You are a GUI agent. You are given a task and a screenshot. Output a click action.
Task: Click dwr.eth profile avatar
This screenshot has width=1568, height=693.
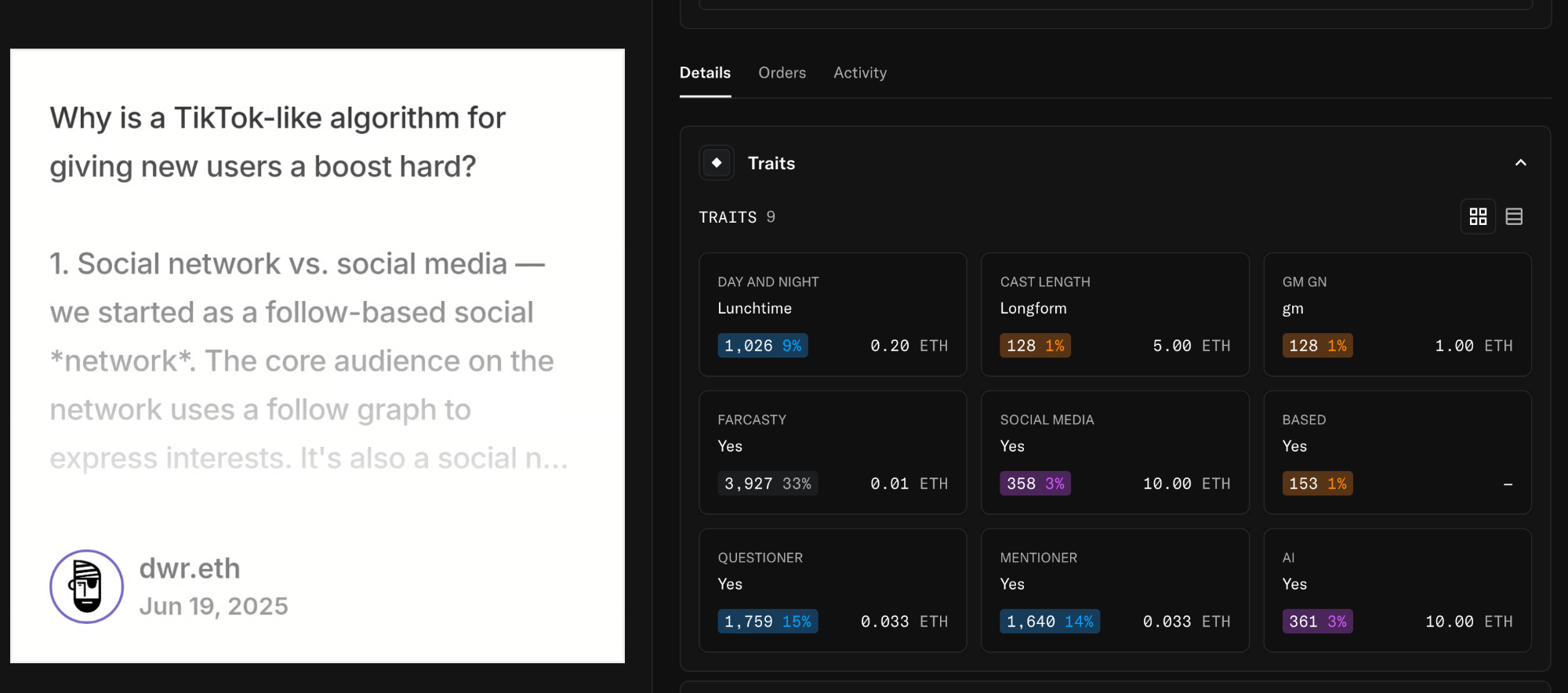[x=87, y=586]
